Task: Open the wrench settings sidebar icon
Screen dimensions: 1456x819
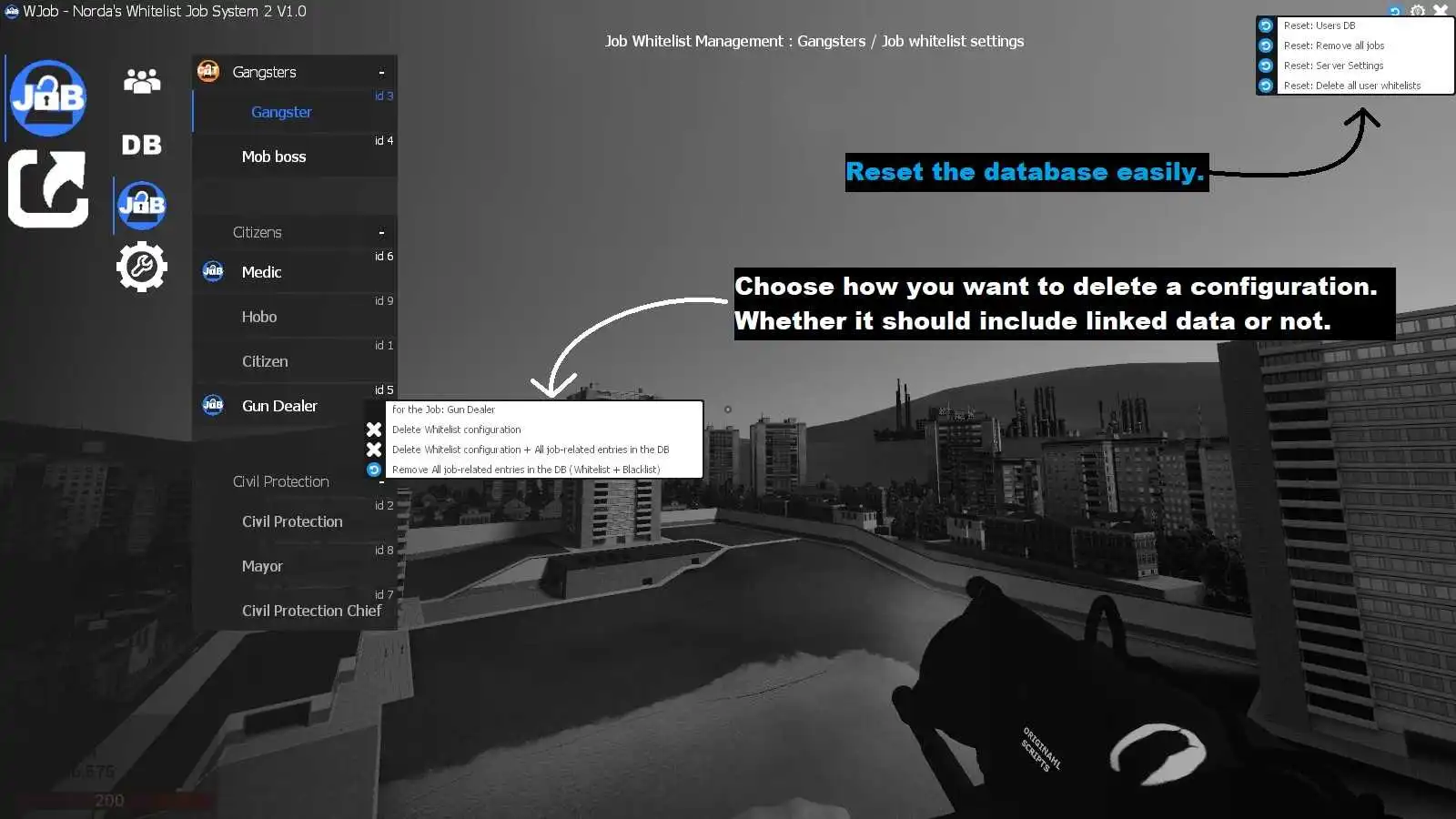Action: pos(142,267)
